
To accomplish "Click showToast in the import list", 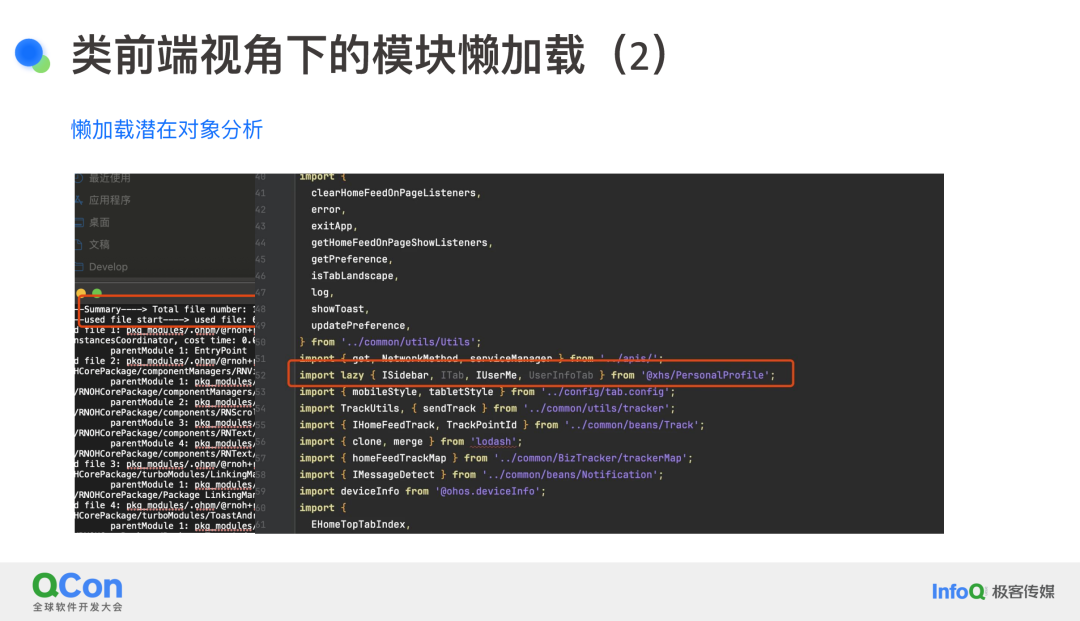I will coord(337,308).
